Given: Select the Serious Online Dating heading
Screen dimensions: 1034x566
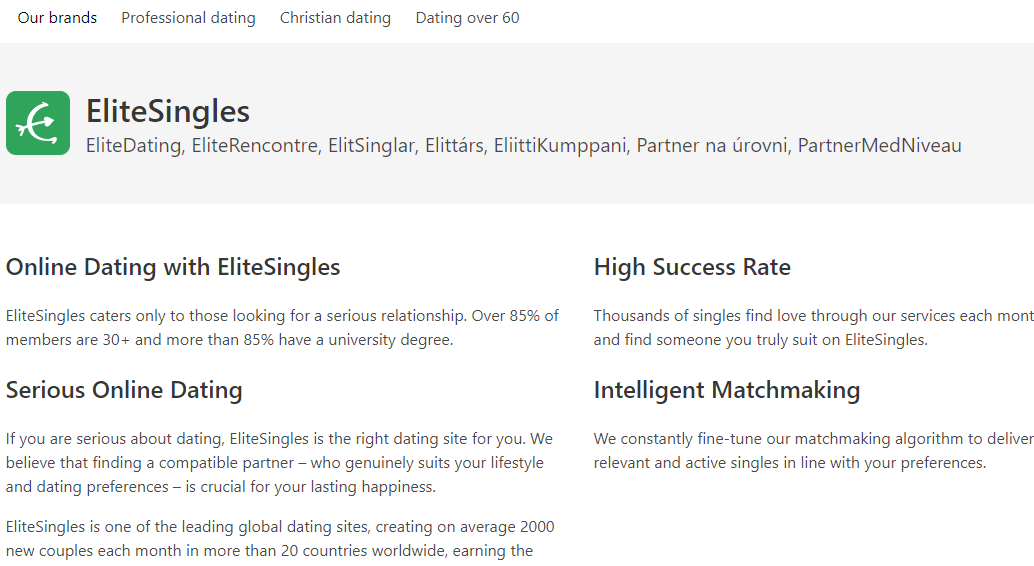Looking at the screenshot, I should tap(124, 390).
